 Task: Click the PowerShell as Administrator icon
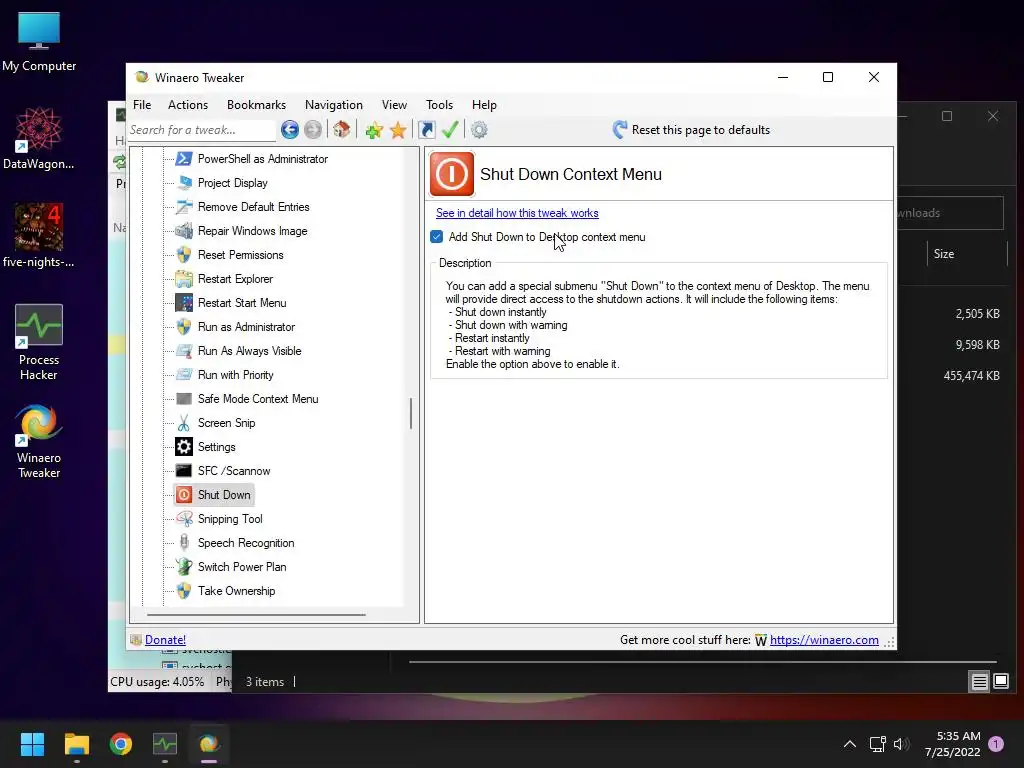[184, 159]
